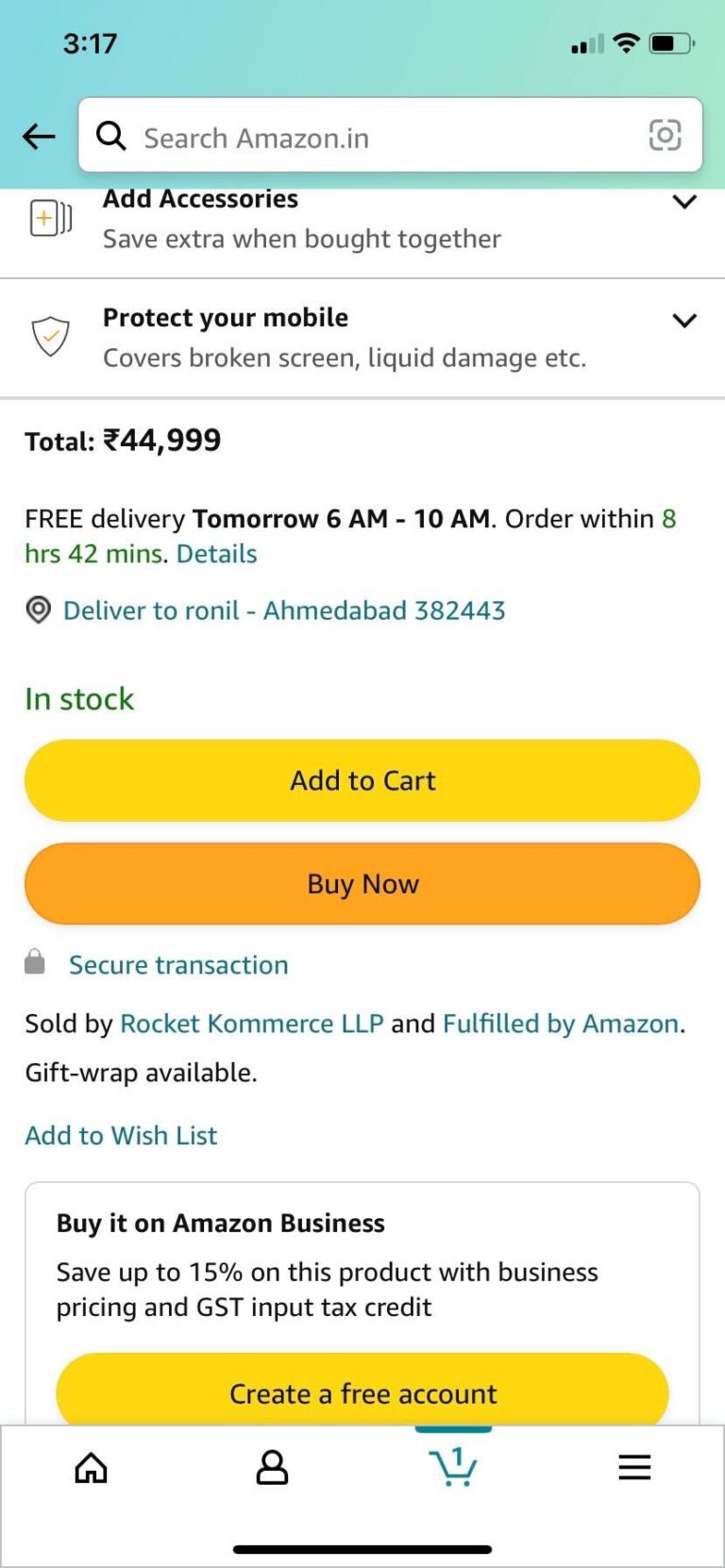The height and width of the screenshot is (1568, 725).
Task: Tap Deliver to ronil - Ahmedabad 382443
Action: click(283, 610)
